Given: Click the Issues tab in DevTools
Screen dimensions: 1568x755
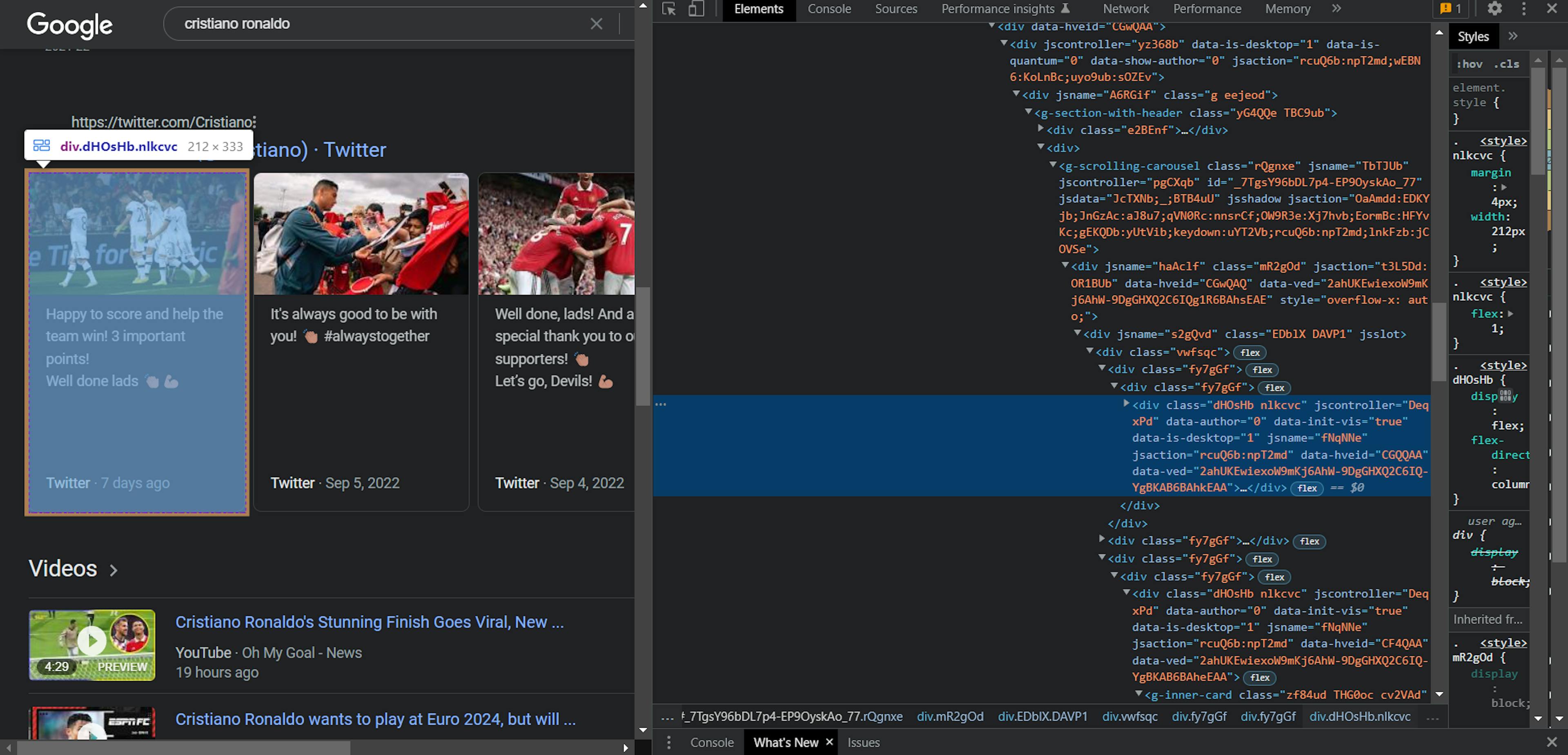Looking at the screenshot, I should pyautogui.click(x=863, y=742).
